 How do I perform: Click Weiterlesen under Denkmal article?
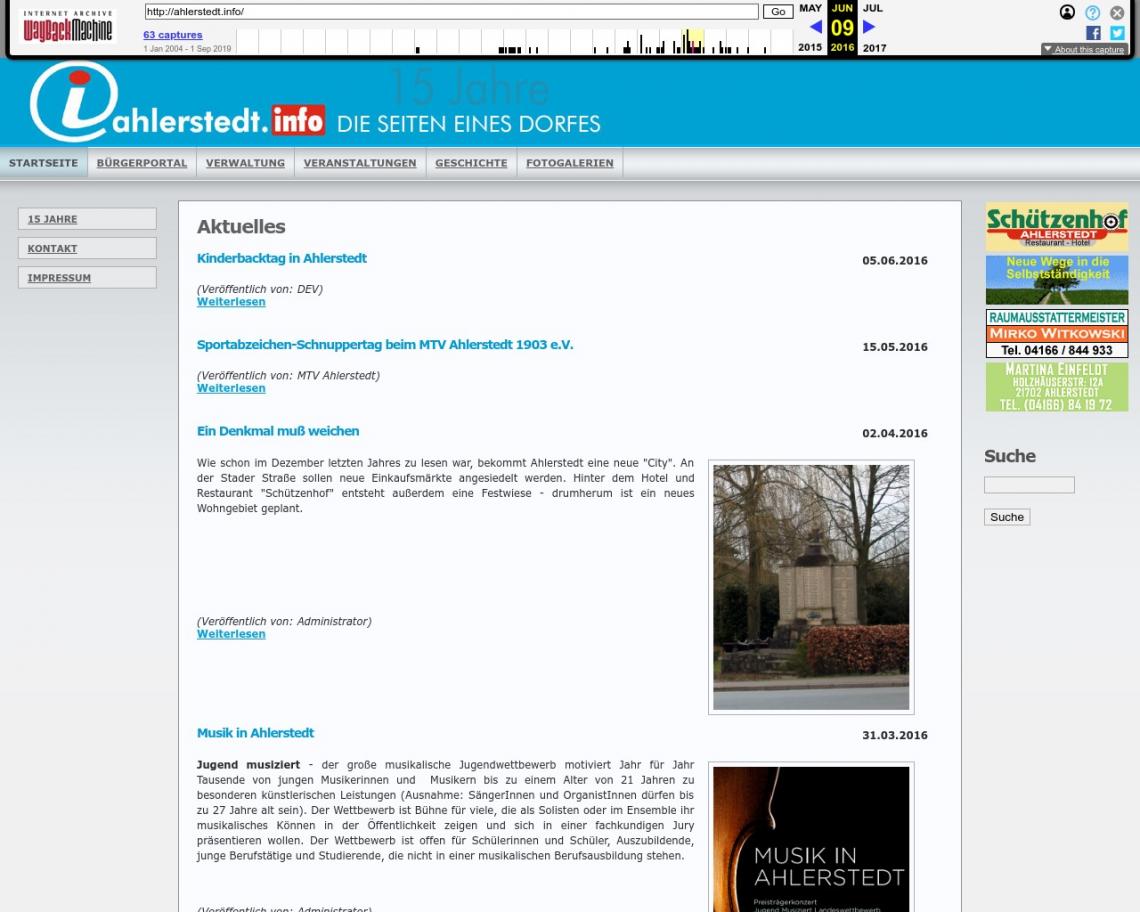tap(231, 634)
